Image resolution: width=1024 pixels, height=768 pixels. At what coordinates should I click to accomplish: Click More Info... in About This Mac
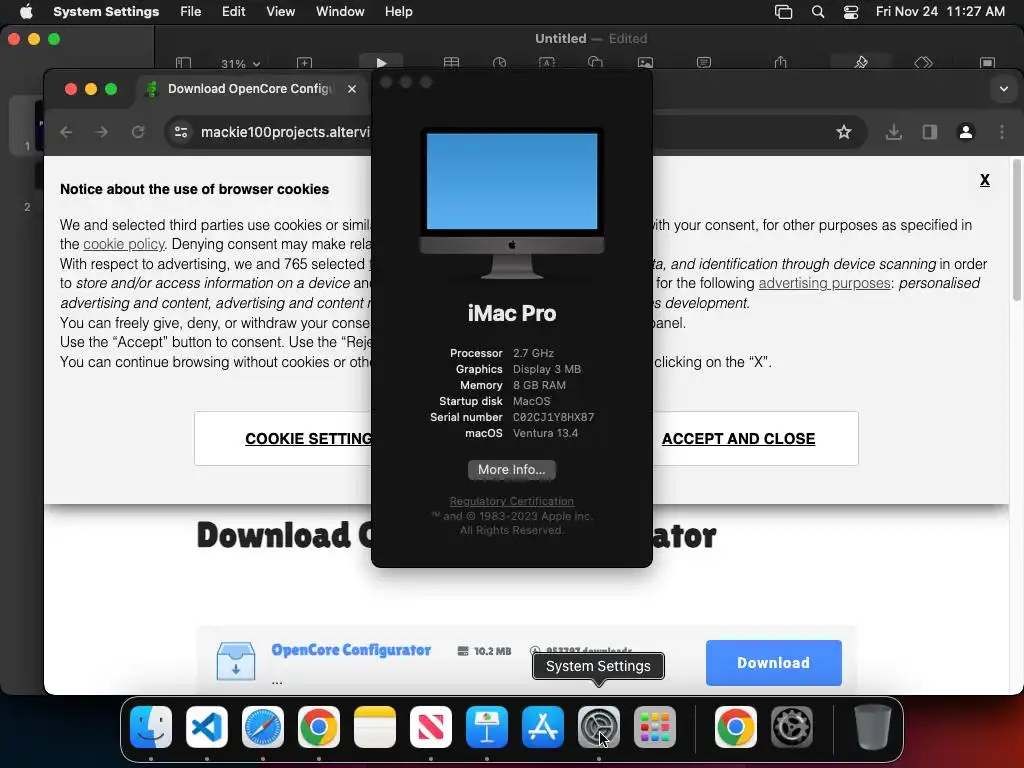[511, 470]
